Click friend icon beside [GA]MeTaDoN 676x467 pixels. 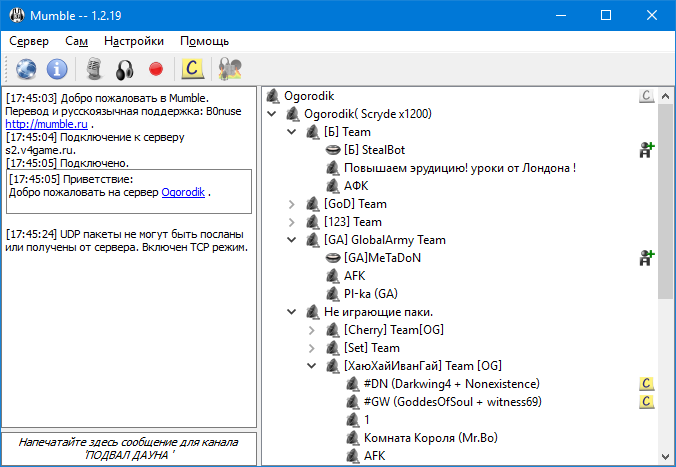[x=647, y=257]
